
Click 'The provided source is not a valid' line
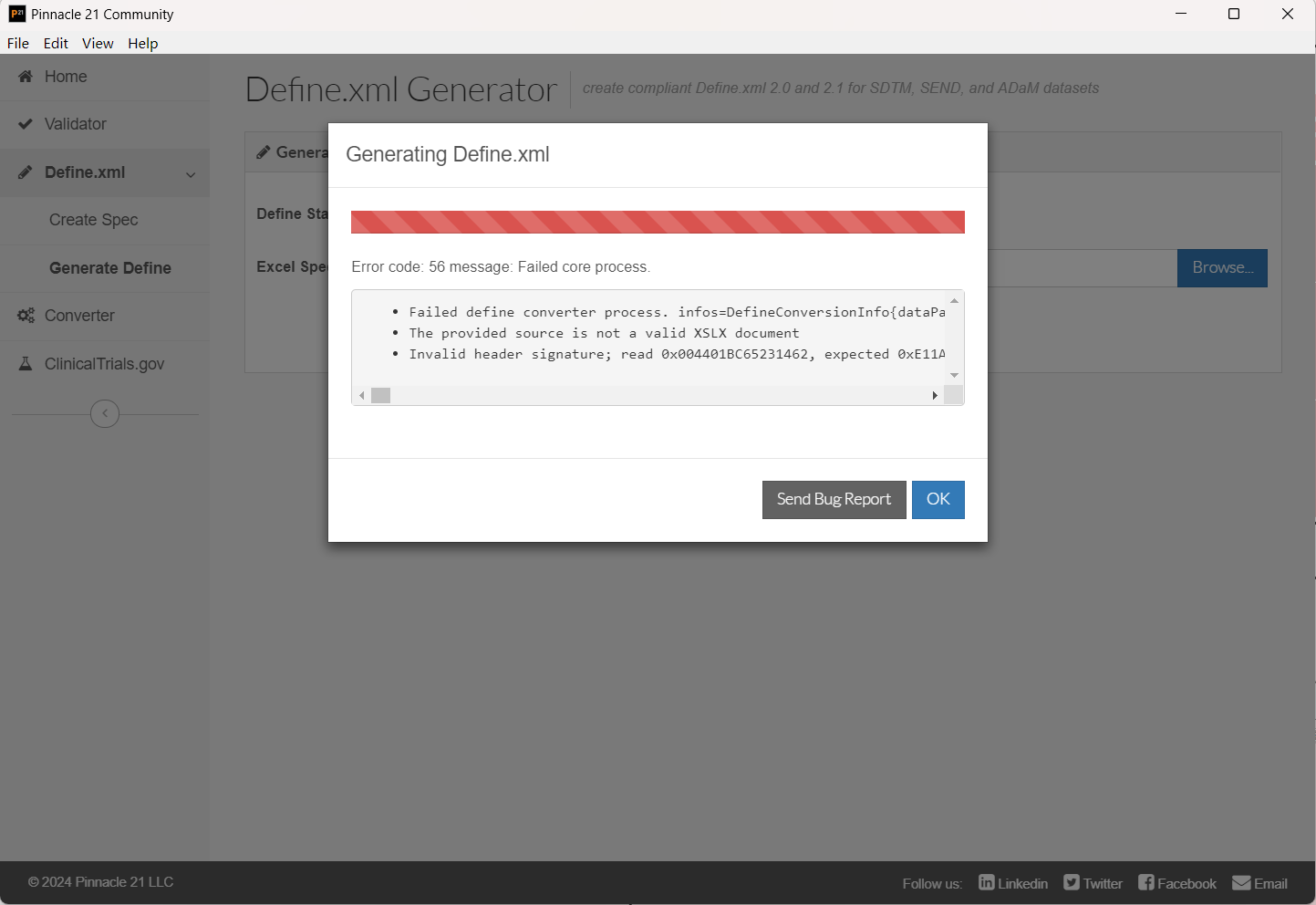click(604, 333)
